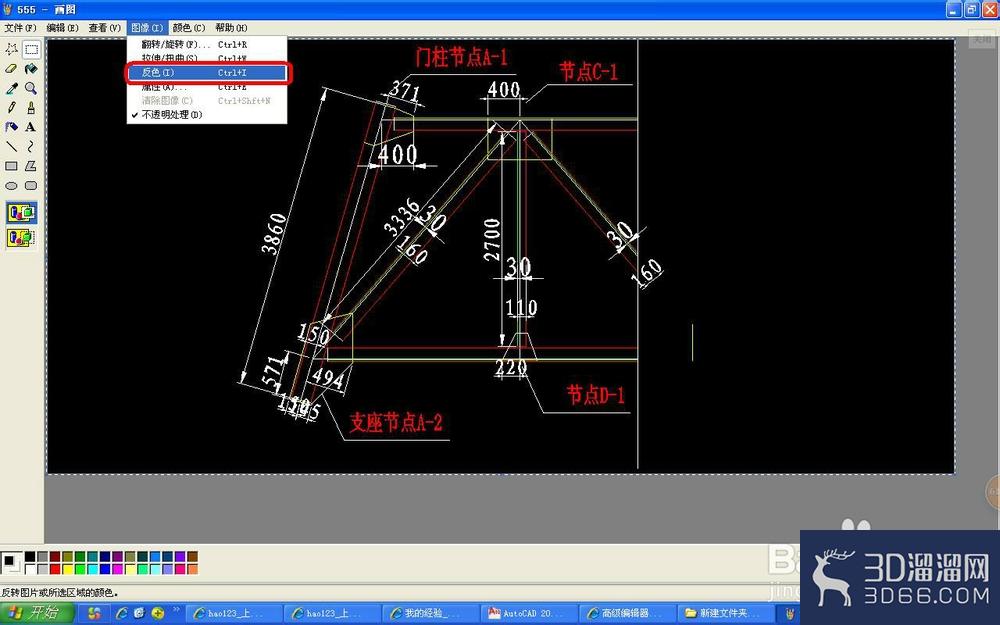Enable opaque selection mode option icon
The height and width of the screenshot is (625, 1000).
coord(21,212)
